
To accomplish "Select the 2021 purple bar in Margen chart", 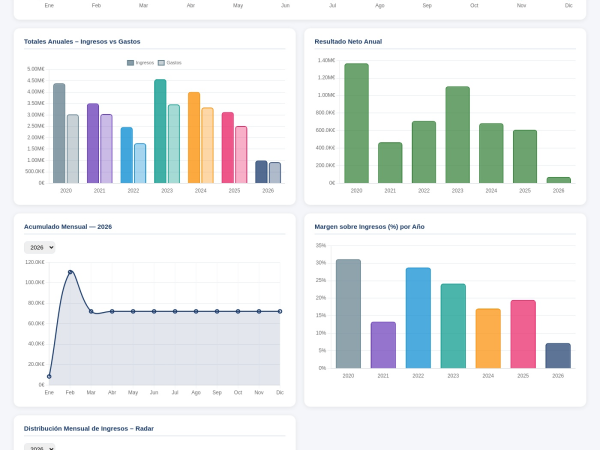I will (383, 345).
